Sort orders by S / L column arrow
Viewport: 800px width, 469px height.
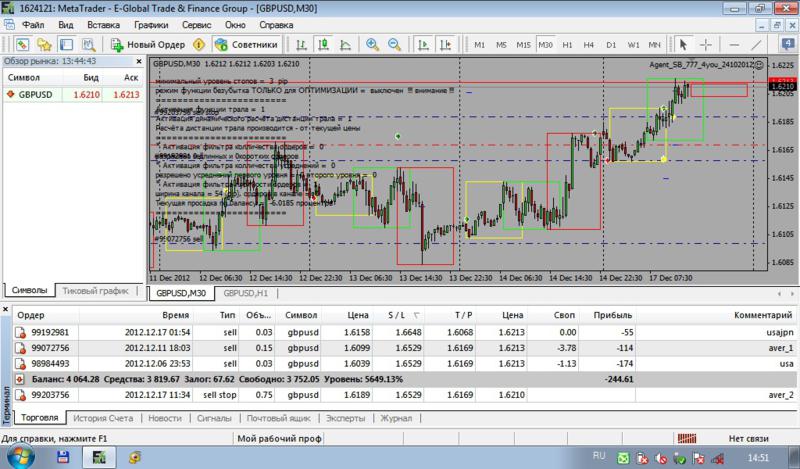[417, 315]
